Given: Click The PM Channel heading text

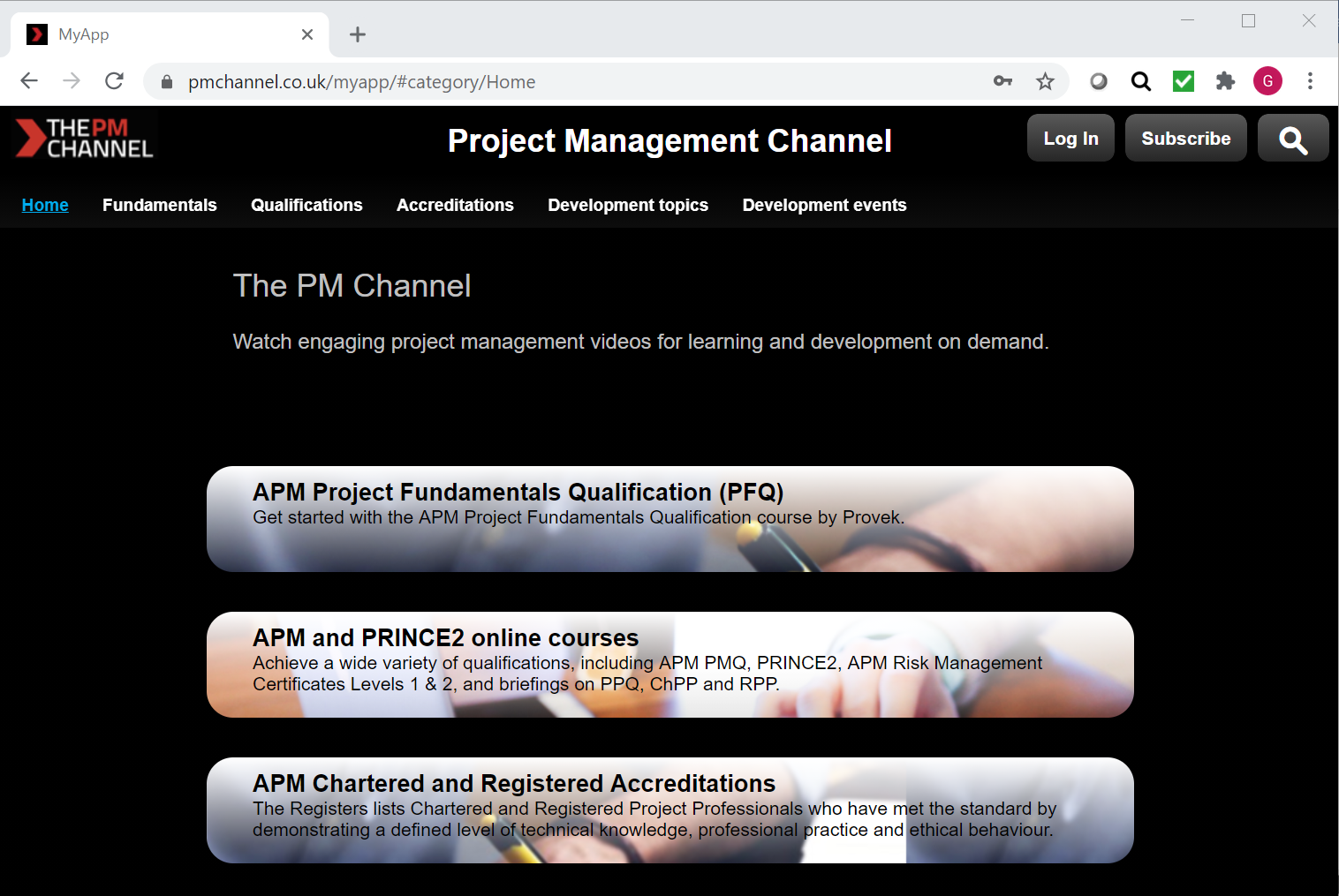Looking at the screenshot, I should (352, 286).
